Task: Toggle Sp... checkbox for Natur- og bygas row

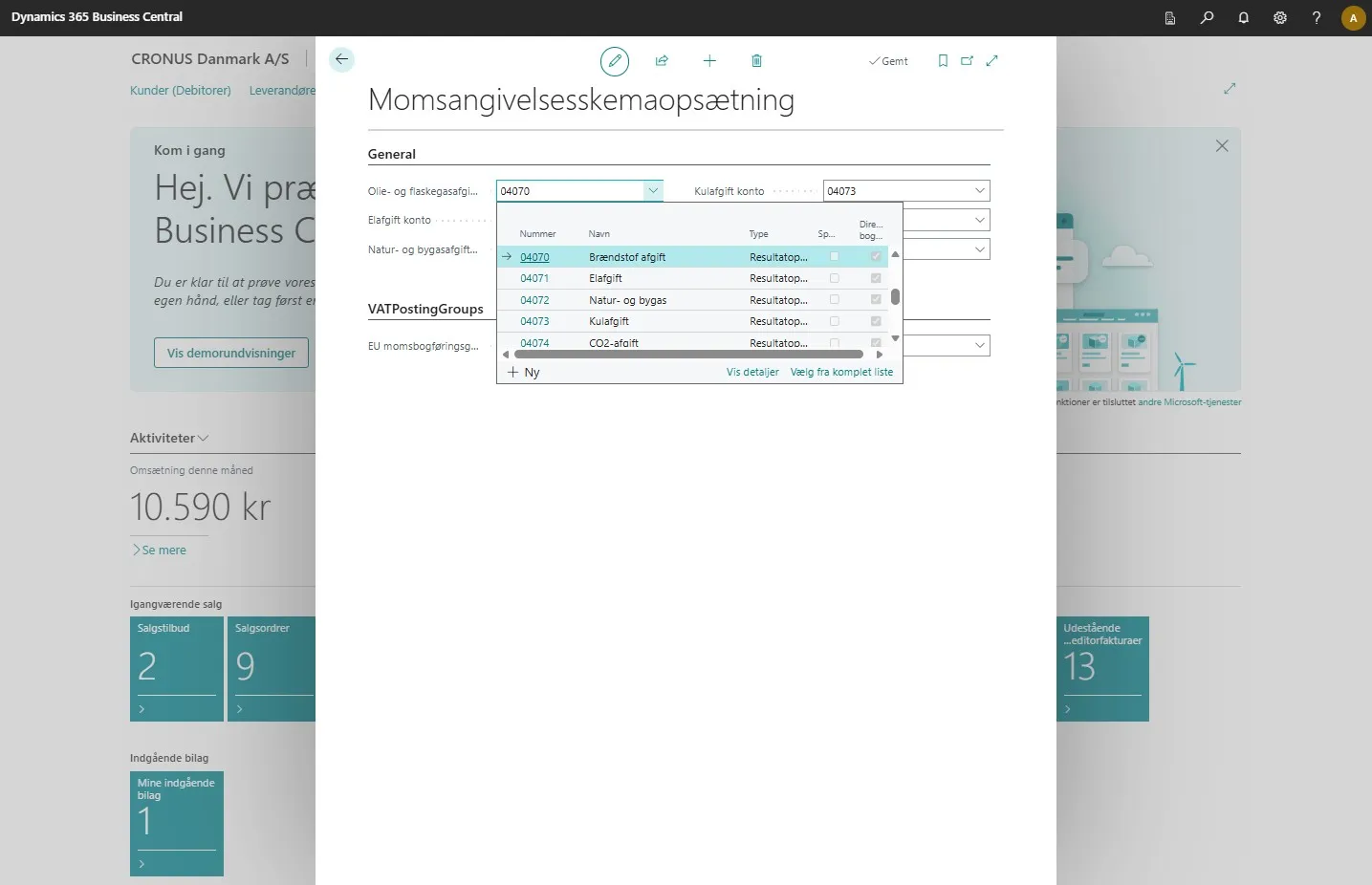Action: point(835,300)
